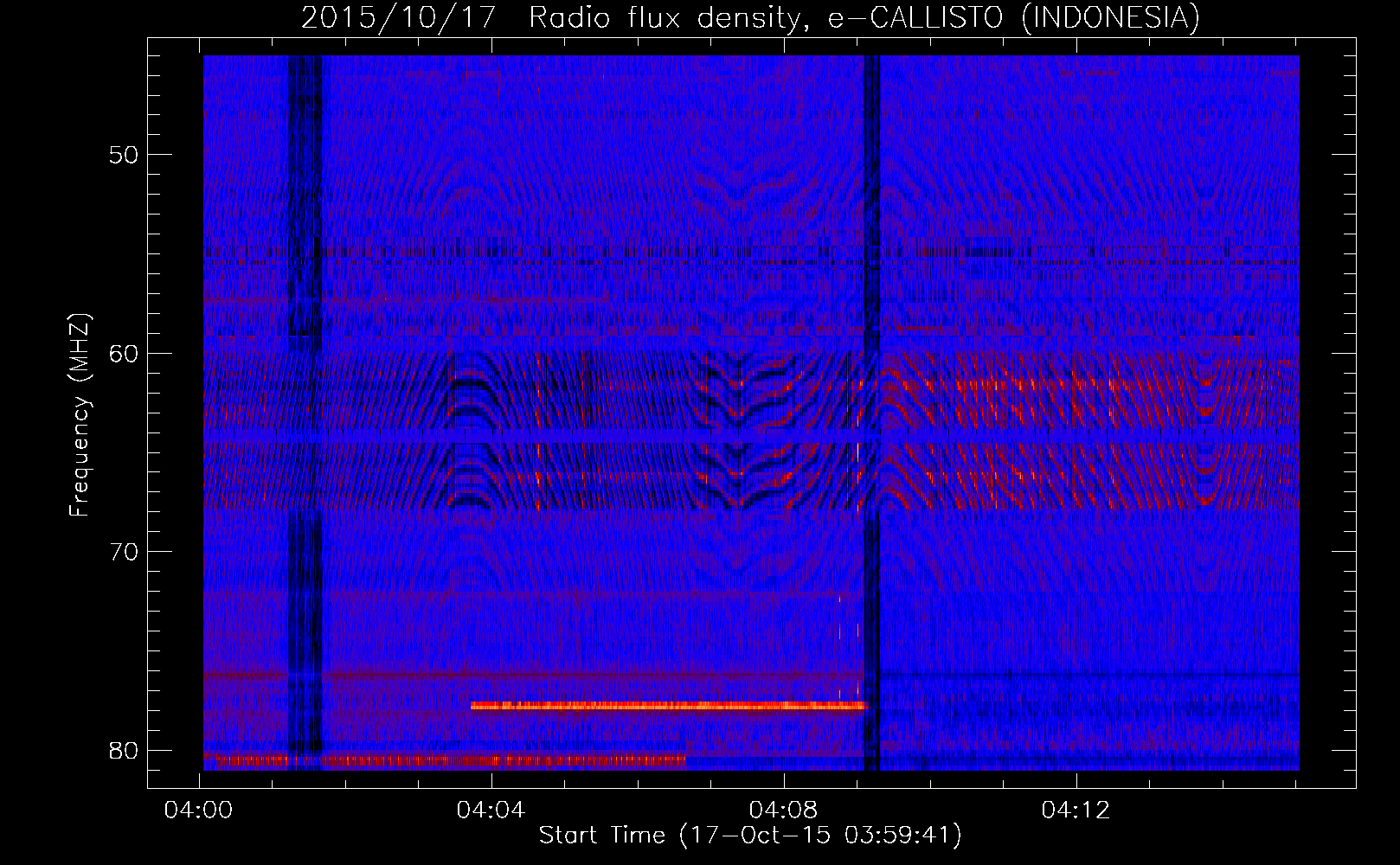Click the 04:00 time tick label
Screen dimensions: 1400x865
[199, 811]
